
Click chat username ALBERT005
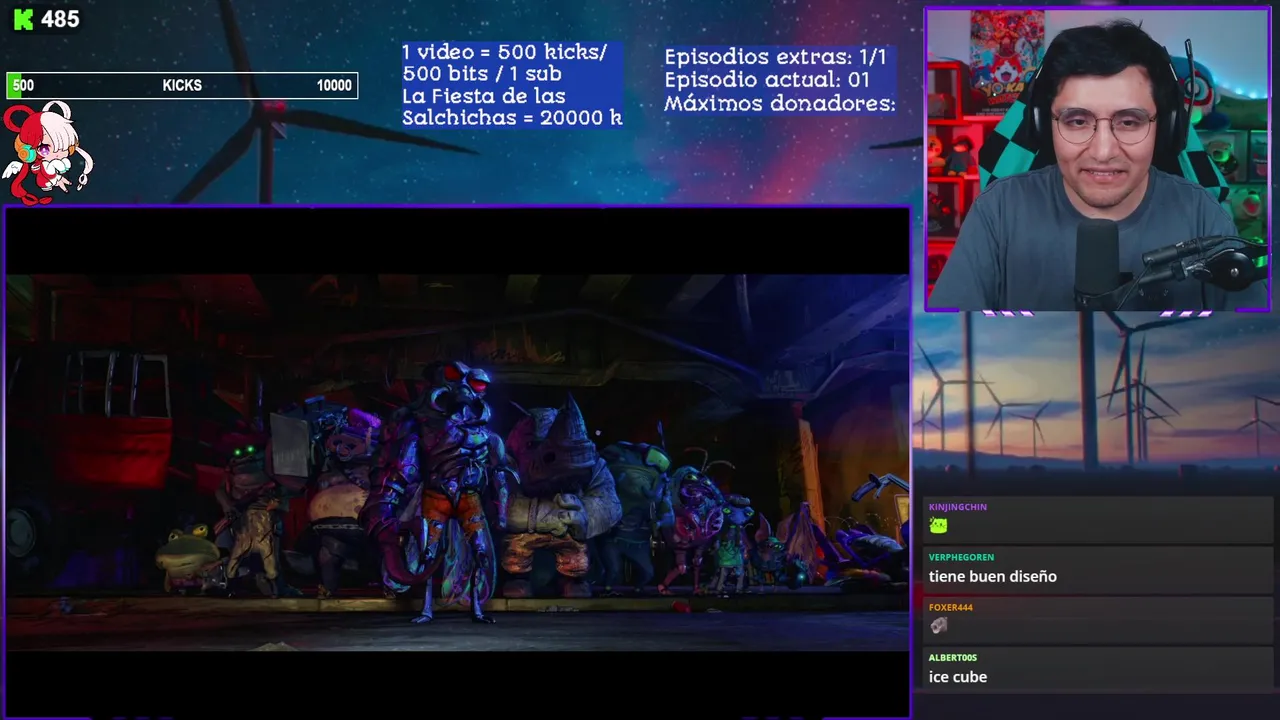click(953, 657)
